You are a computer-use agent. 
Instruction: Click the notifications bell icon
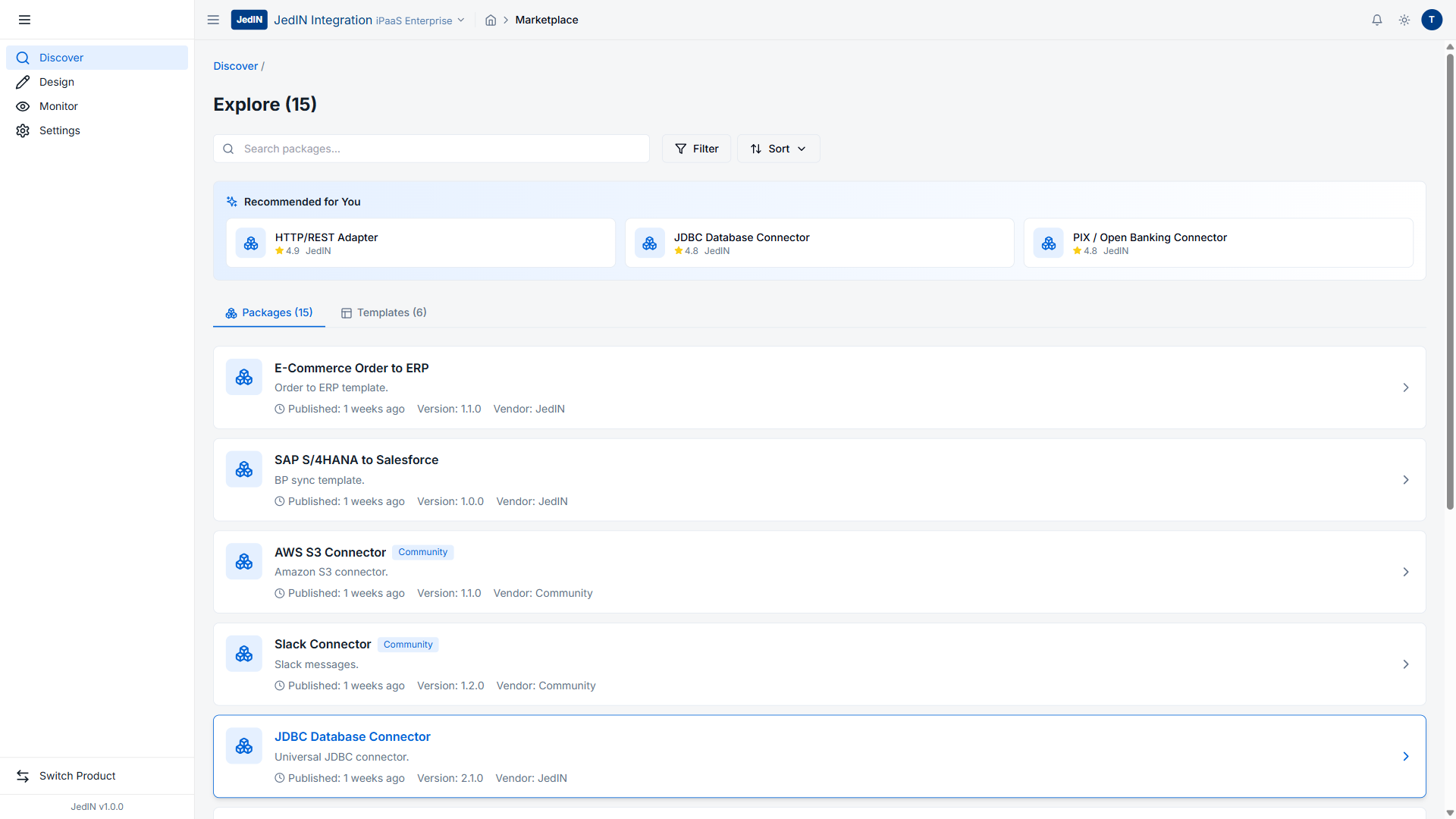point(1377,20)
